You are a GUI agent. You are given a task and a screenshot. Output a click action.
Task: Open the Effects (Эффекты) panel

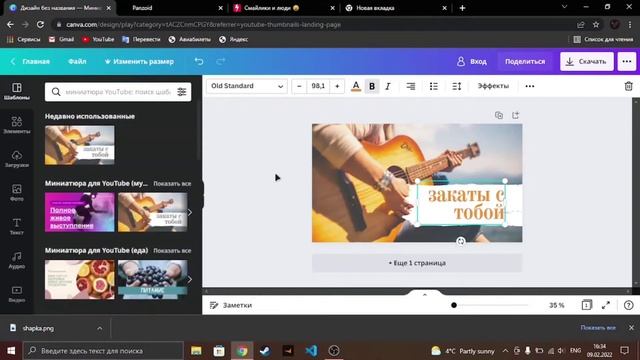[493, 86]
